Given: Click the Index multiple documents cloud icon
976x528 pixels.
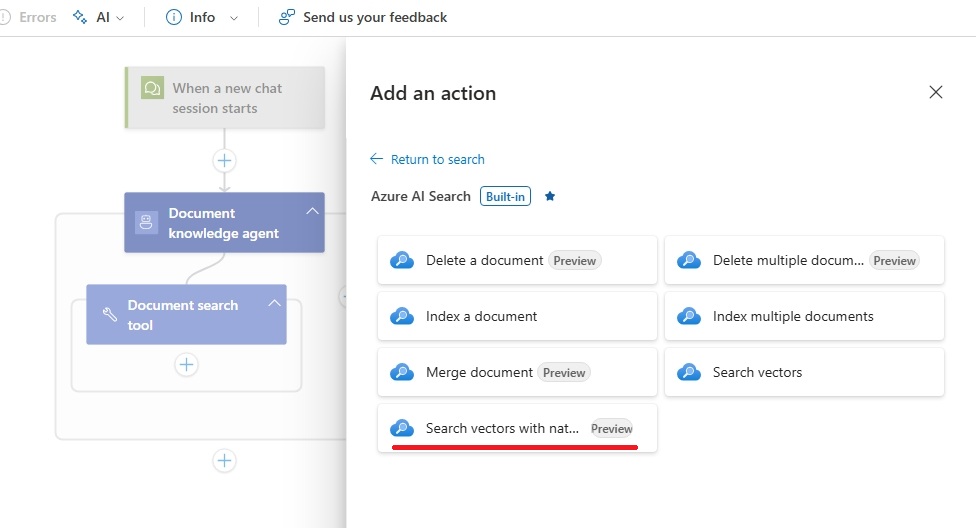Looking at the screenshot, I should click(689, 316).
